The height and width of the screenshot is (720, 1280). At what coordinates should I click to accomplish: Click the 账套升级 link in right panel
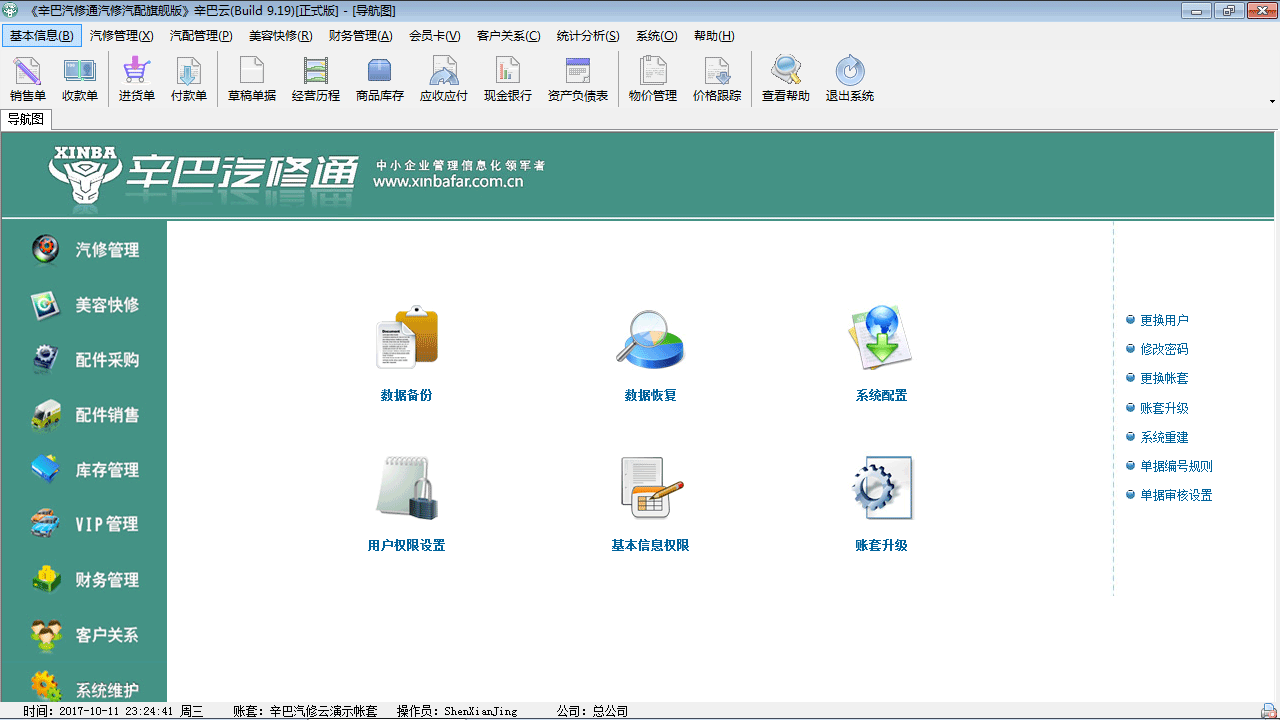[1164, 409]
